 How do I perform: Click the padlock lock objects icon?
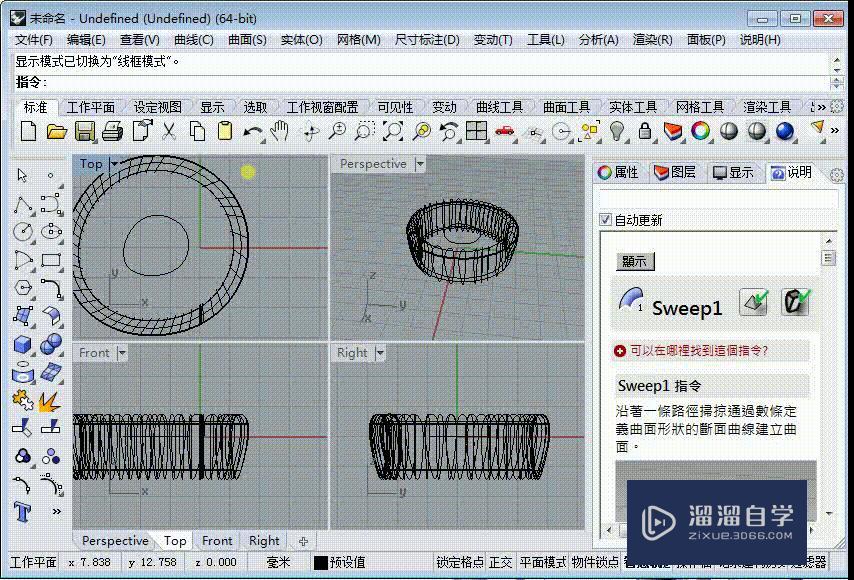(x=645, y=131)
